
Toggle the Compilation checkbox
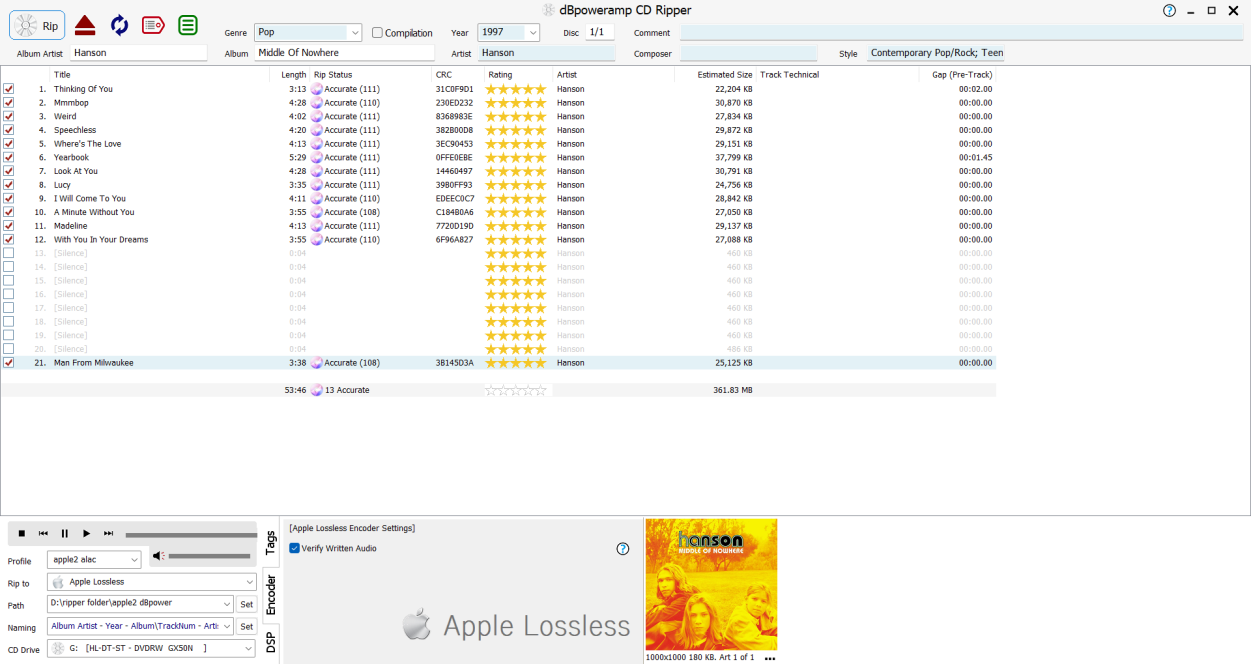[x=377, y=33]
